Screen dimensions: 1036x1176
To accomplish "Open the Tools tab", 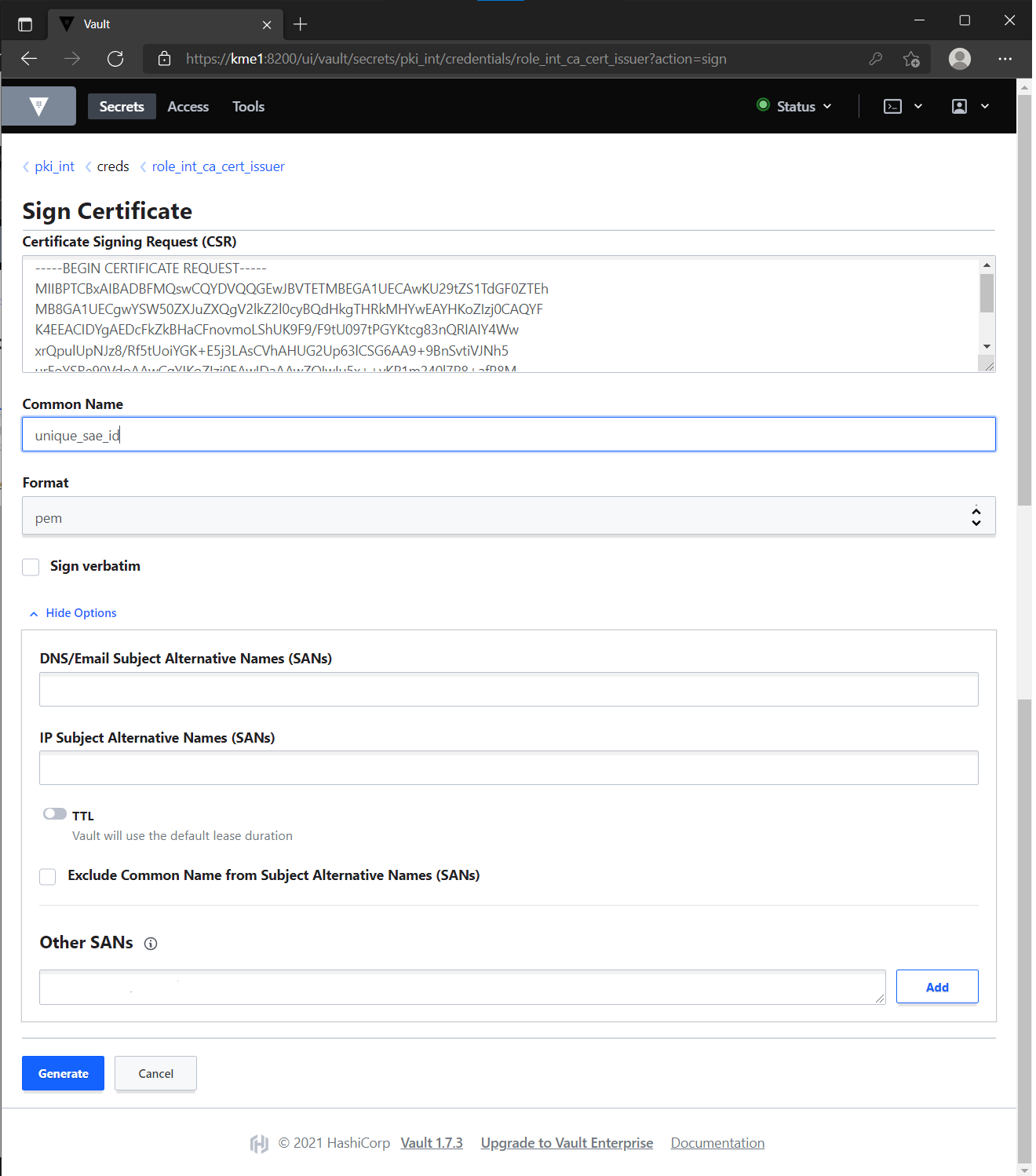I will (248, 107).
